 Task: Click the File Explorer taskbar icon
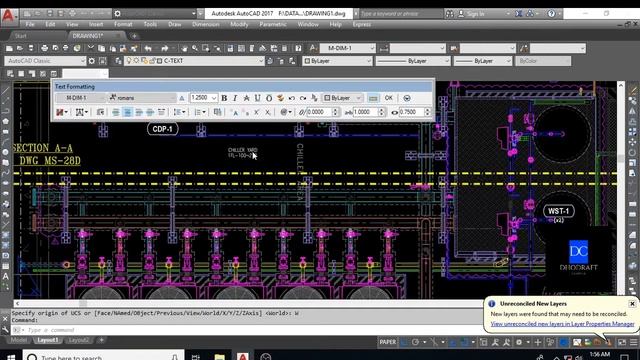220,357
